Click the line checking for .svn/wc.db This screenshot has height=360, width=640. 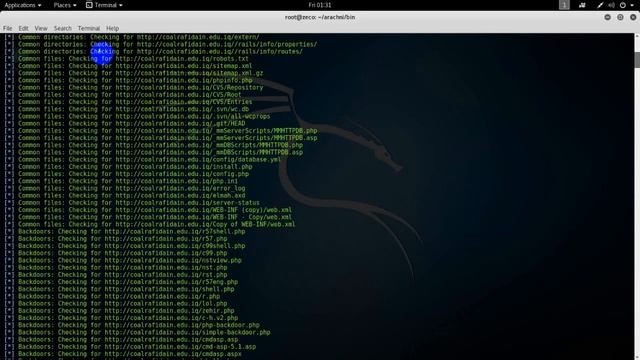127,109
